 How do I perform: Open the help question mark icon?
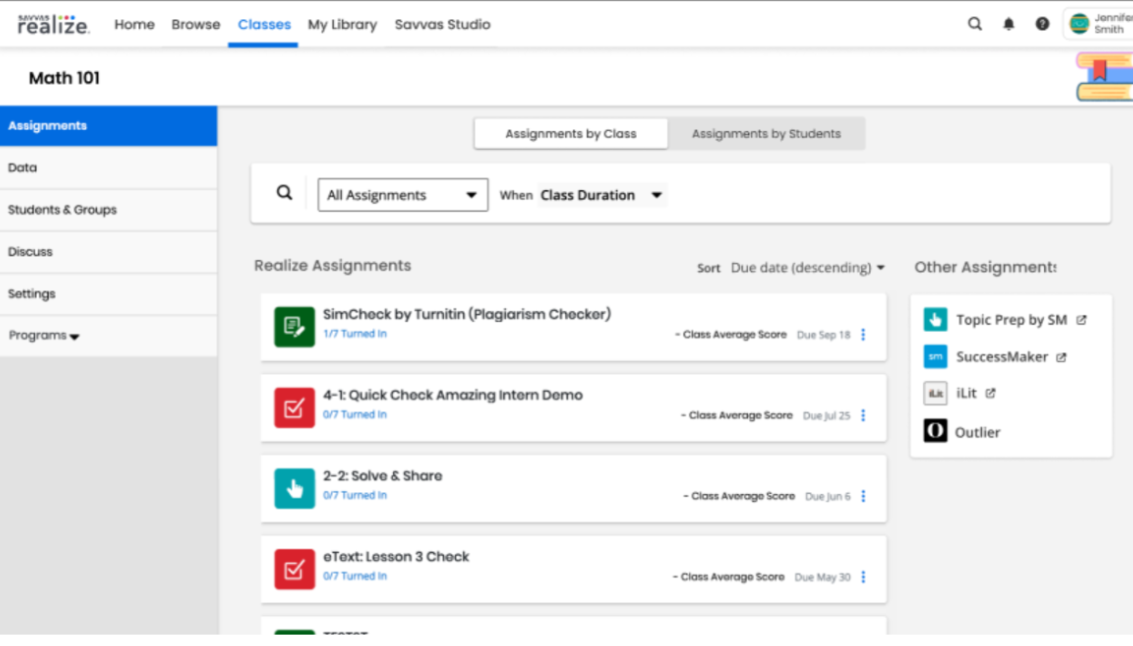pyautogui.click(x=1042, y=24)
